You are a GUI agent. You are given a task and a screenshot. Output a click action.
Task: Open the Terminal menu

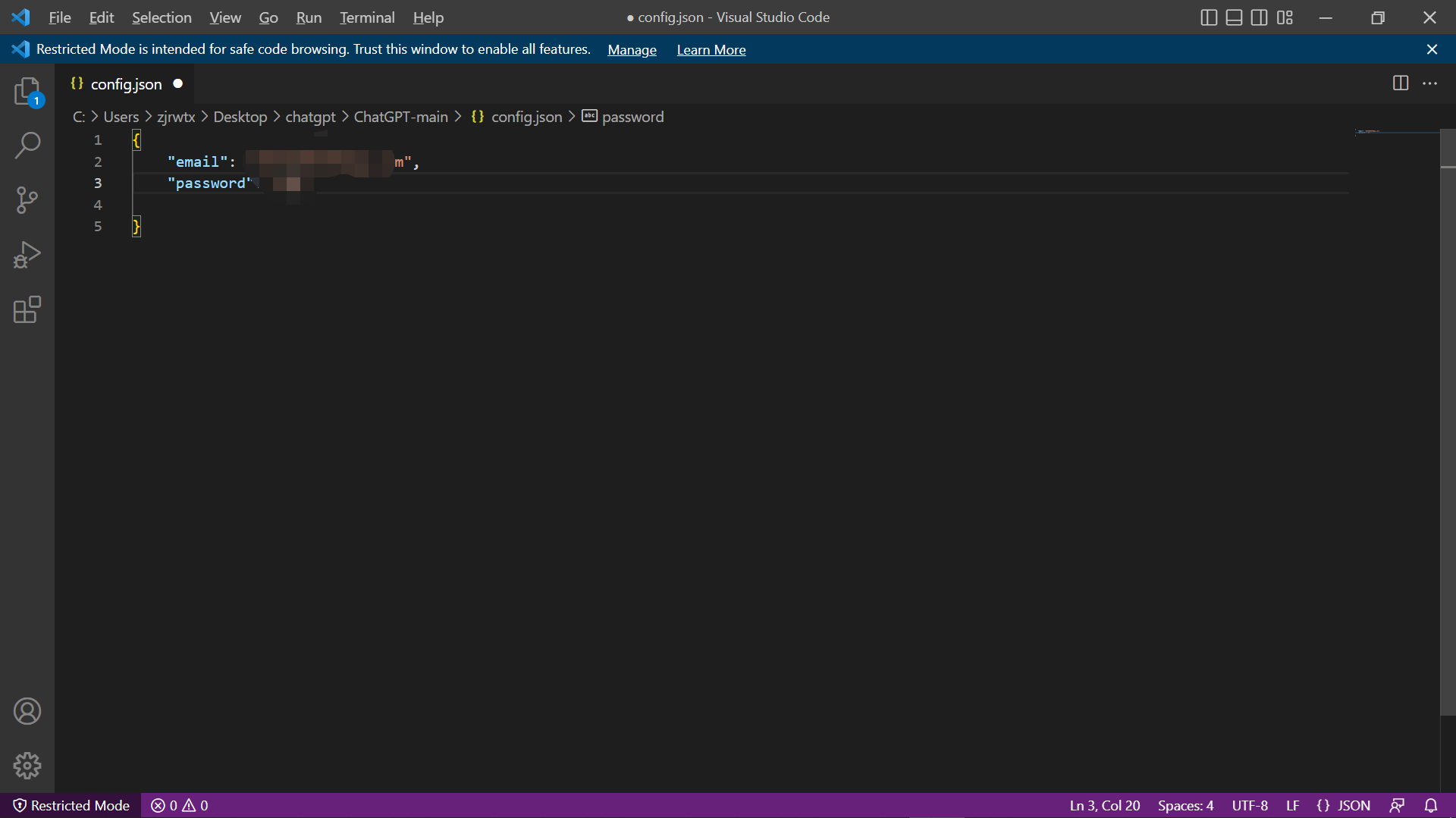click(367, 17)
